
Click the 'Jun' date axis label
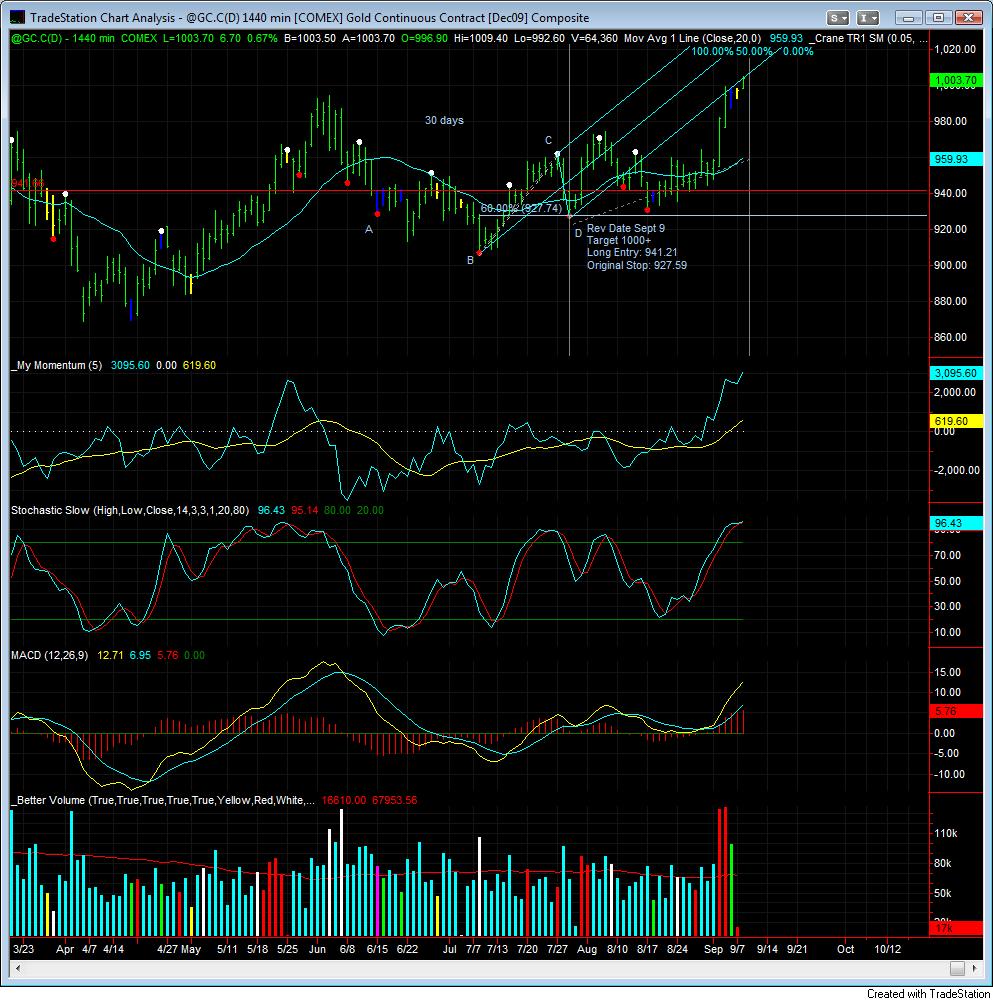coord(317,949)
